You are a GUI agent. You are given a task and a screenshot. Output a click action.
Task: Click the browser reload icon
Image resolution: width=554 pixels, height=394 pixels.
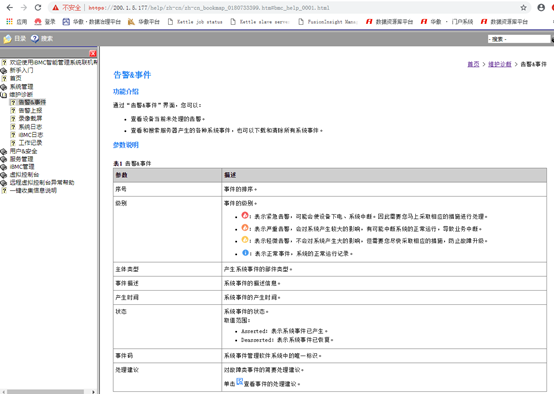click(x=38, y=7)
